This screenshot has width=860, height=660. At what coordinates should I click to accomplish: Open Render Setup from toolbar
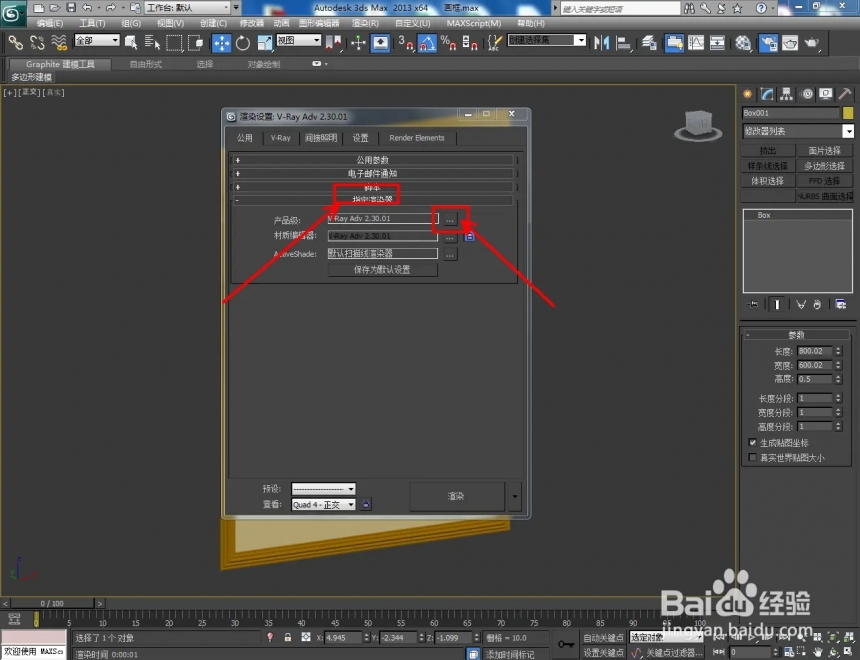tap(768, 43)
